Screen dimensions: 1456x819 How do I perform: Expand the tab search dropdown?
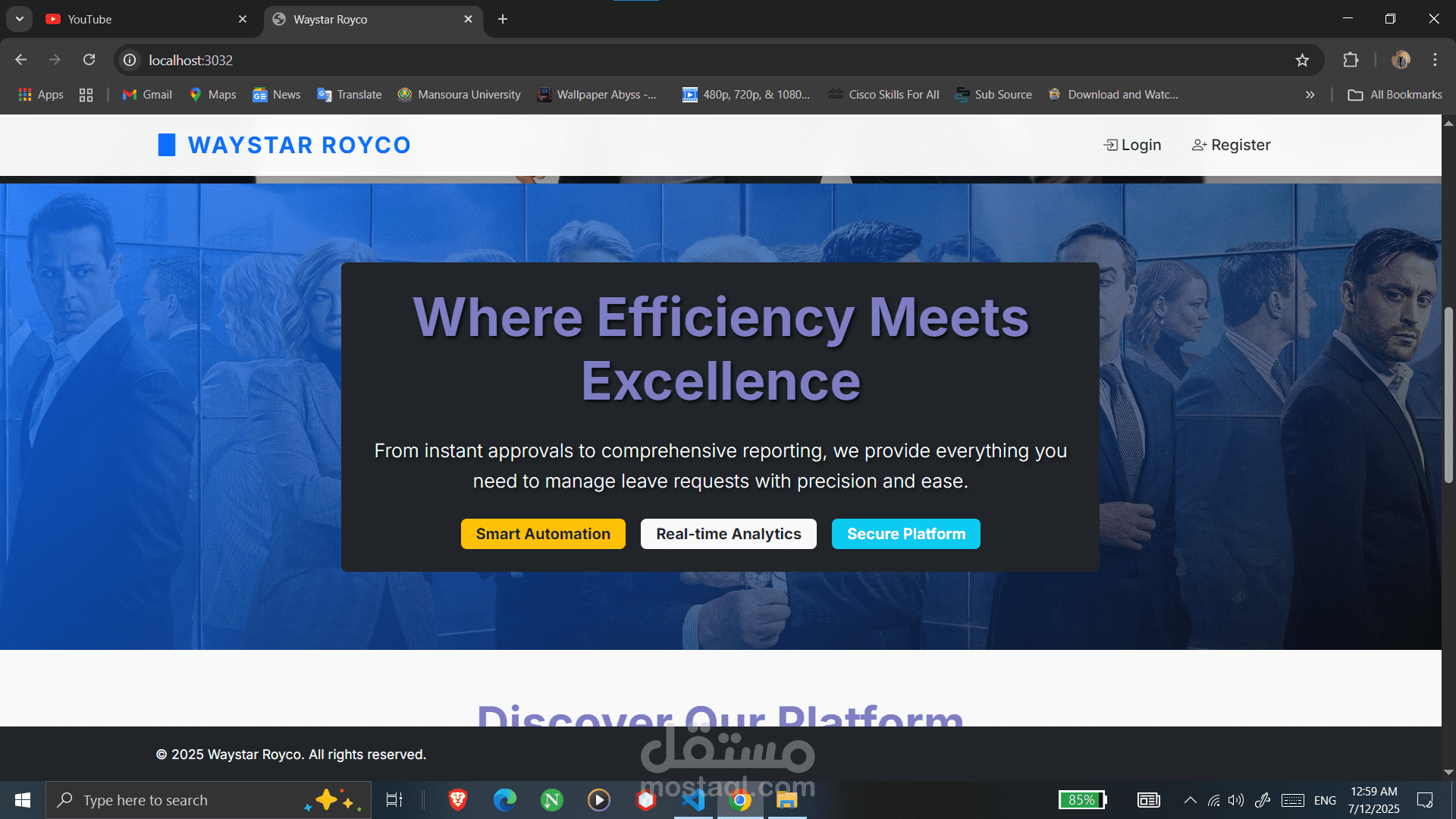click(x=20, y=19)
